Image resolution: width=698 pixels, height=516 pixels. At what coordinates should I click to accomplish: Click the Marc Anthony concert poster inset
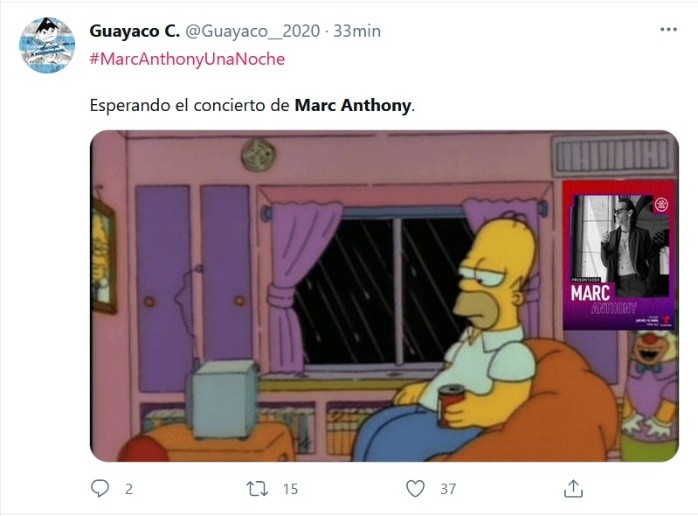coord(618,255)
